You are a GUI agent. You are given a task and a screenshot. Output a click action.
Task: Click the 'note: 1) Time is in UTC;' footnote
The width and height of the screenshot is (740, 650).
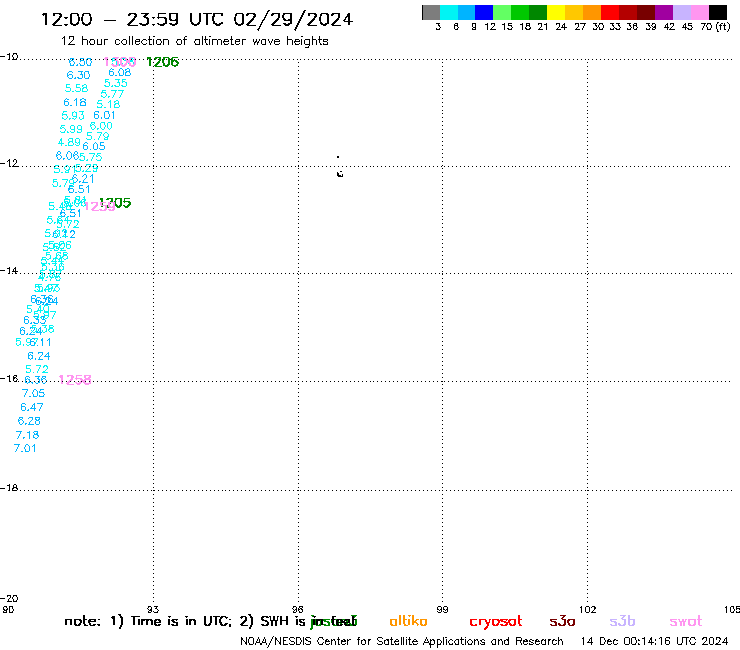148,621
